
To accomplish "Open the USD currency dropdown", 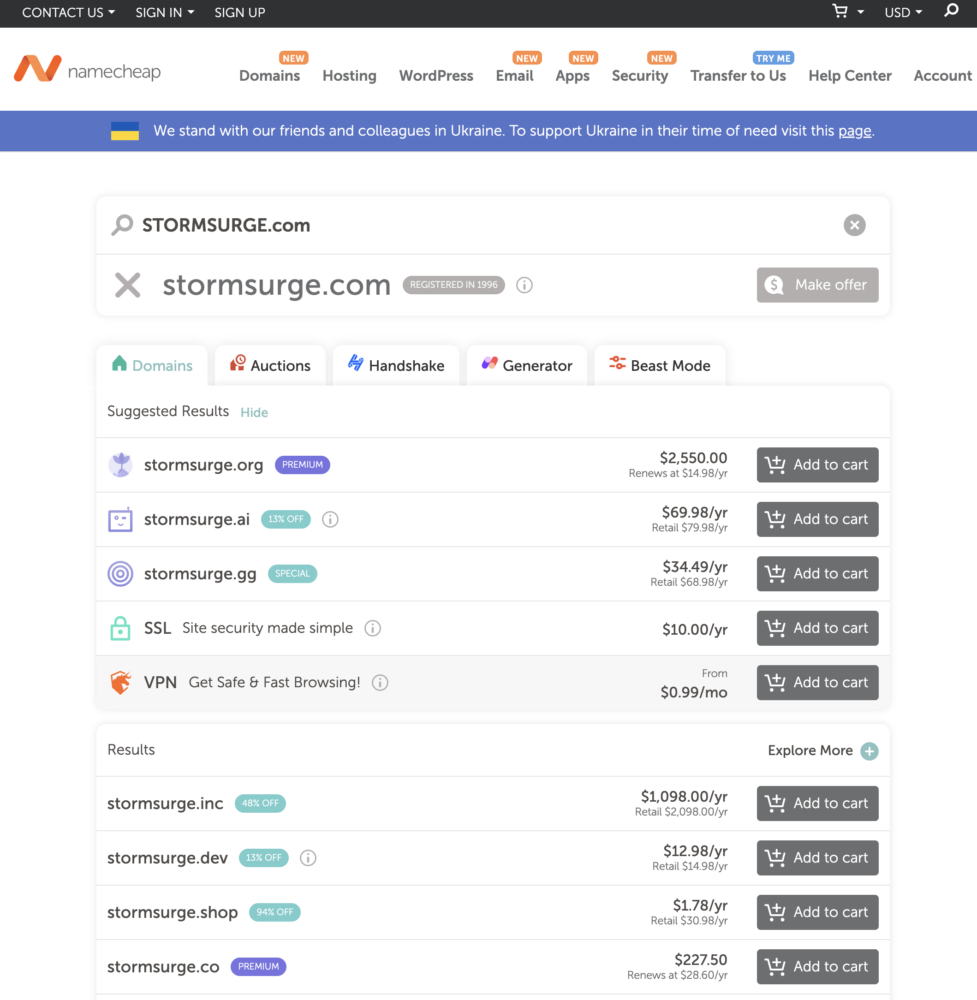I will click(x=903, y=12).
